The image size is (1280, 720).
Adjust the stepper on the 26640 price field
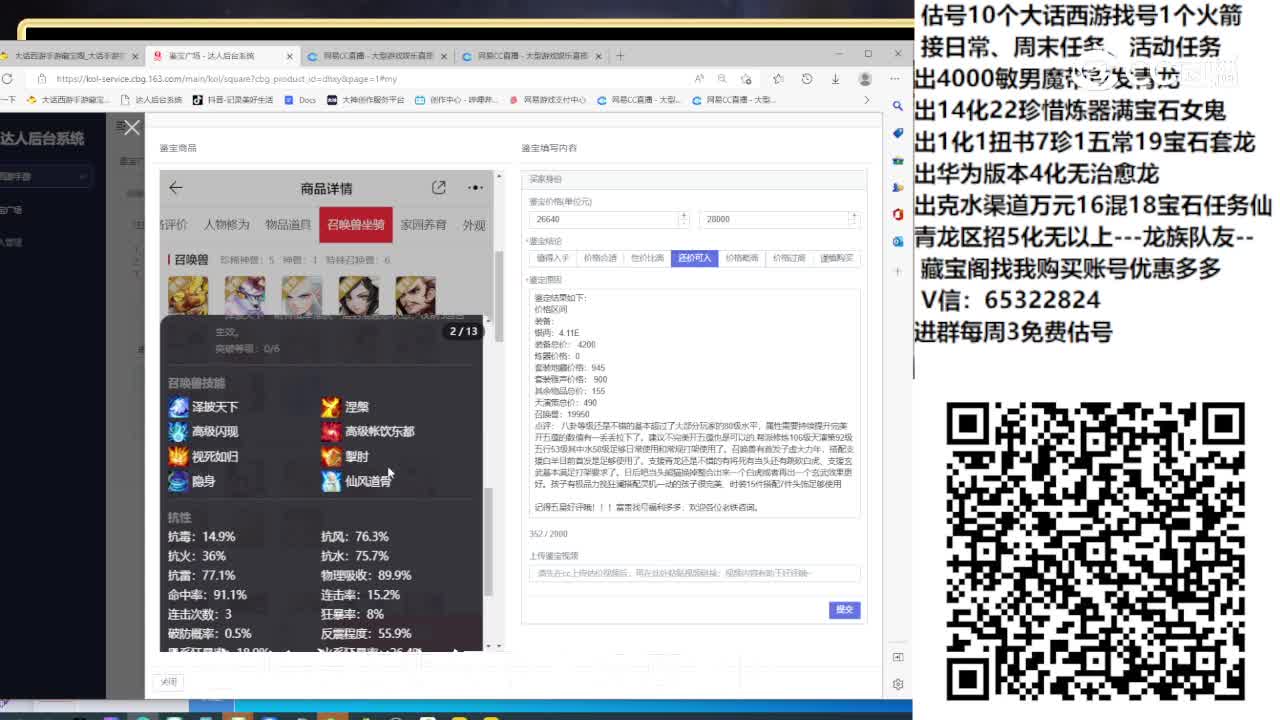pyautogui.click(x=684, y=219)
